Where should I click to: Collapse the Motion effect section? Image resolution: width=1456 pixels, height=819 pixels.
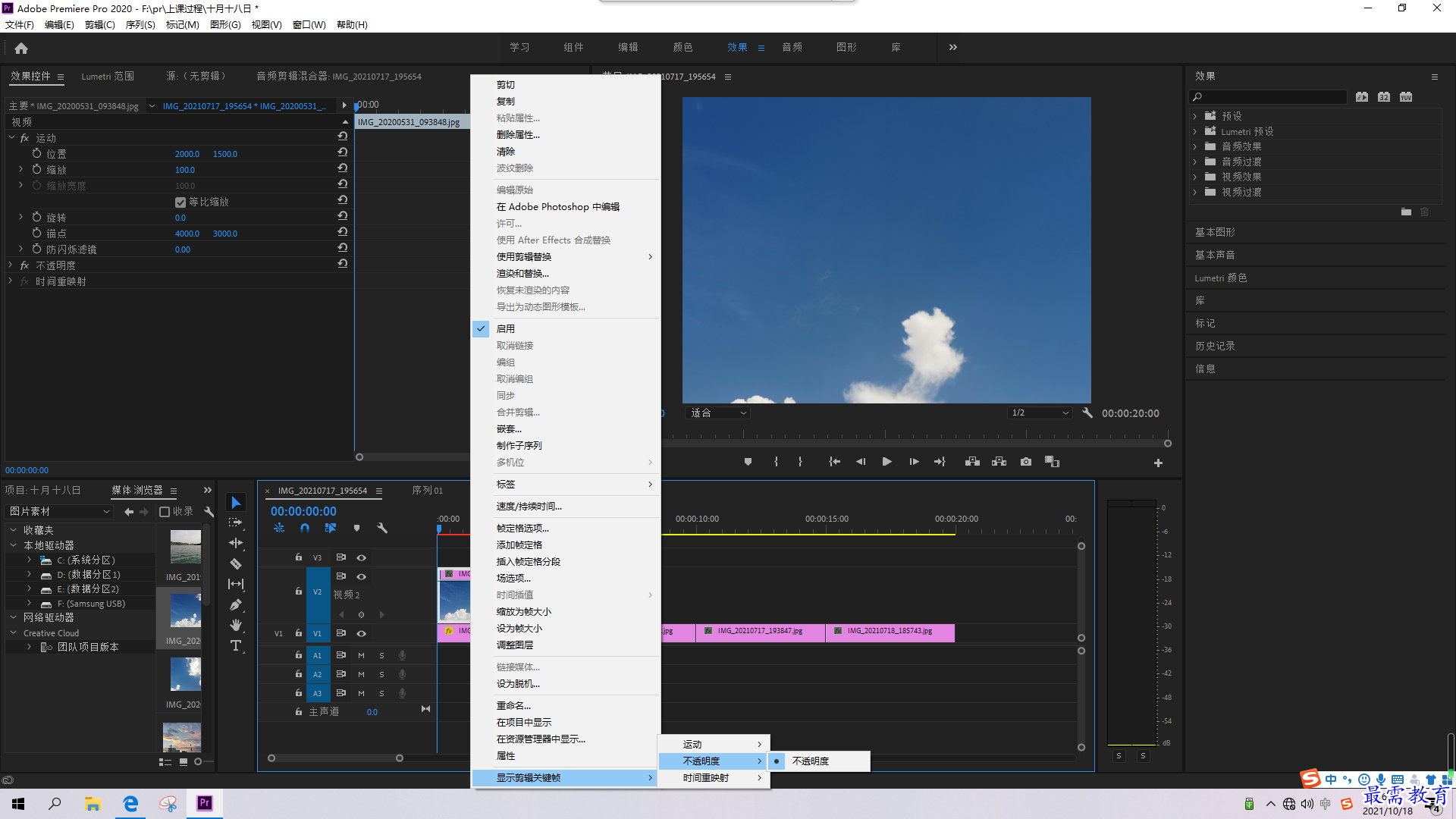[x=11, y=137]
